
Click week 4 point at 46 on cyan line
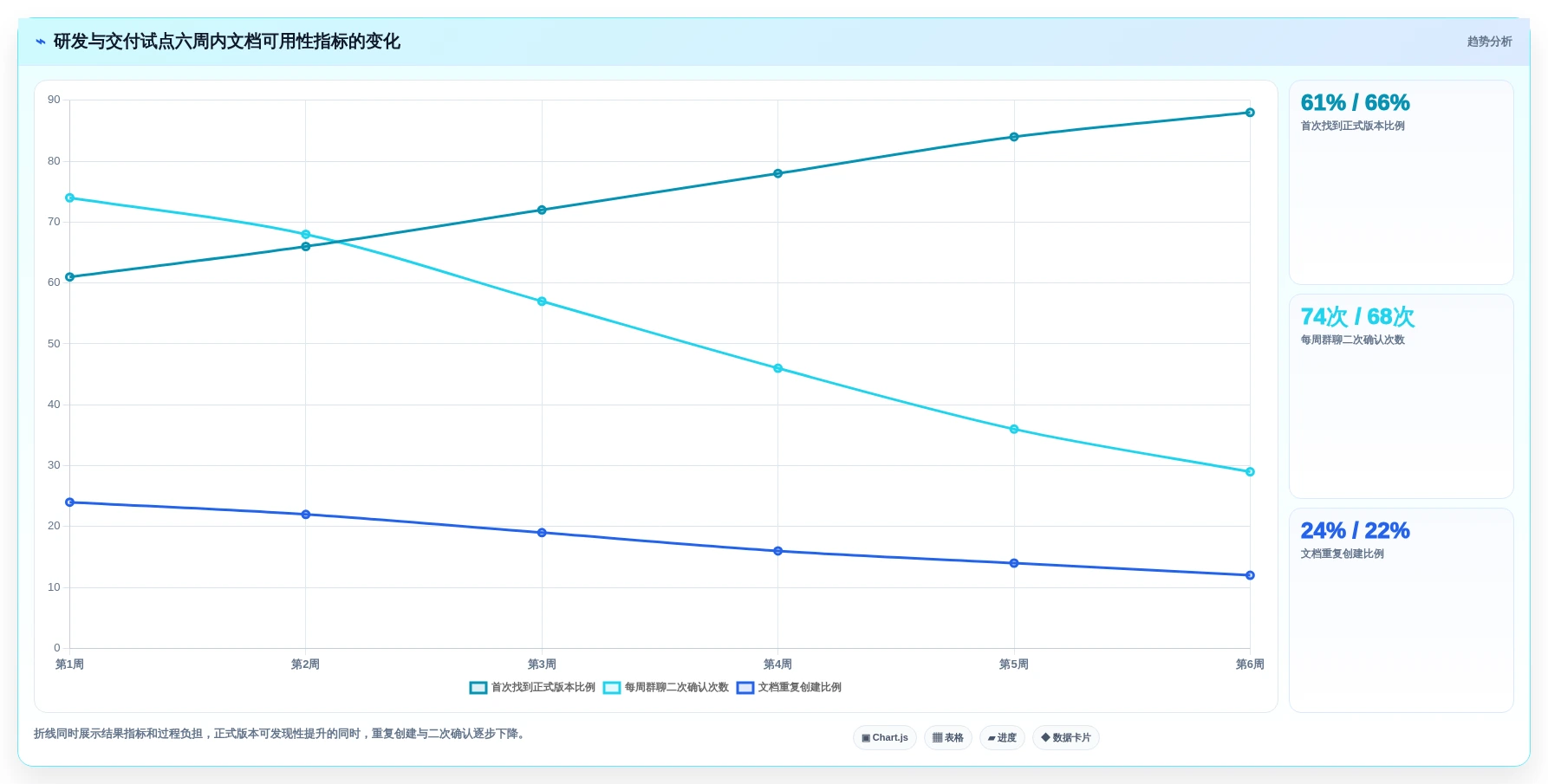(777, 369)
